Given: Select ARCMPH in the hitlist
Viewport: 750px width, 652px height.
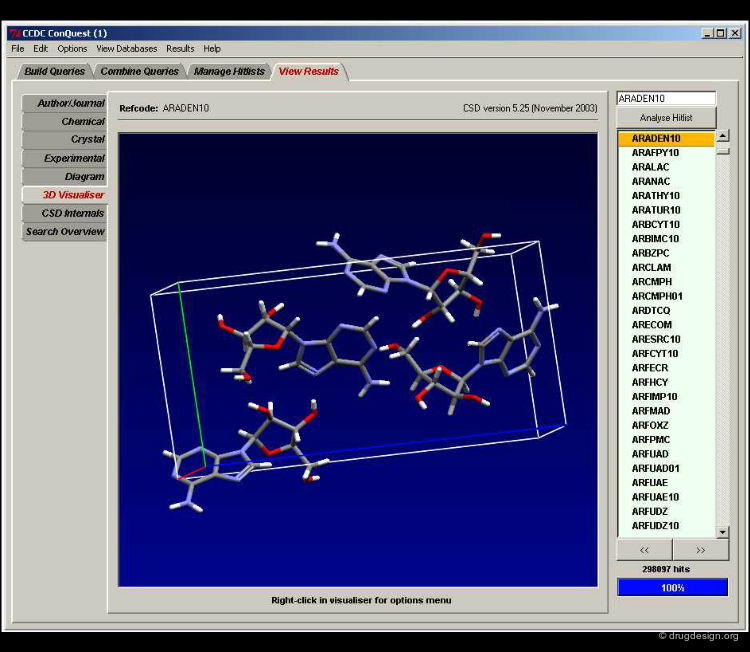Looking at the screenshot, I should click(666, 282).
